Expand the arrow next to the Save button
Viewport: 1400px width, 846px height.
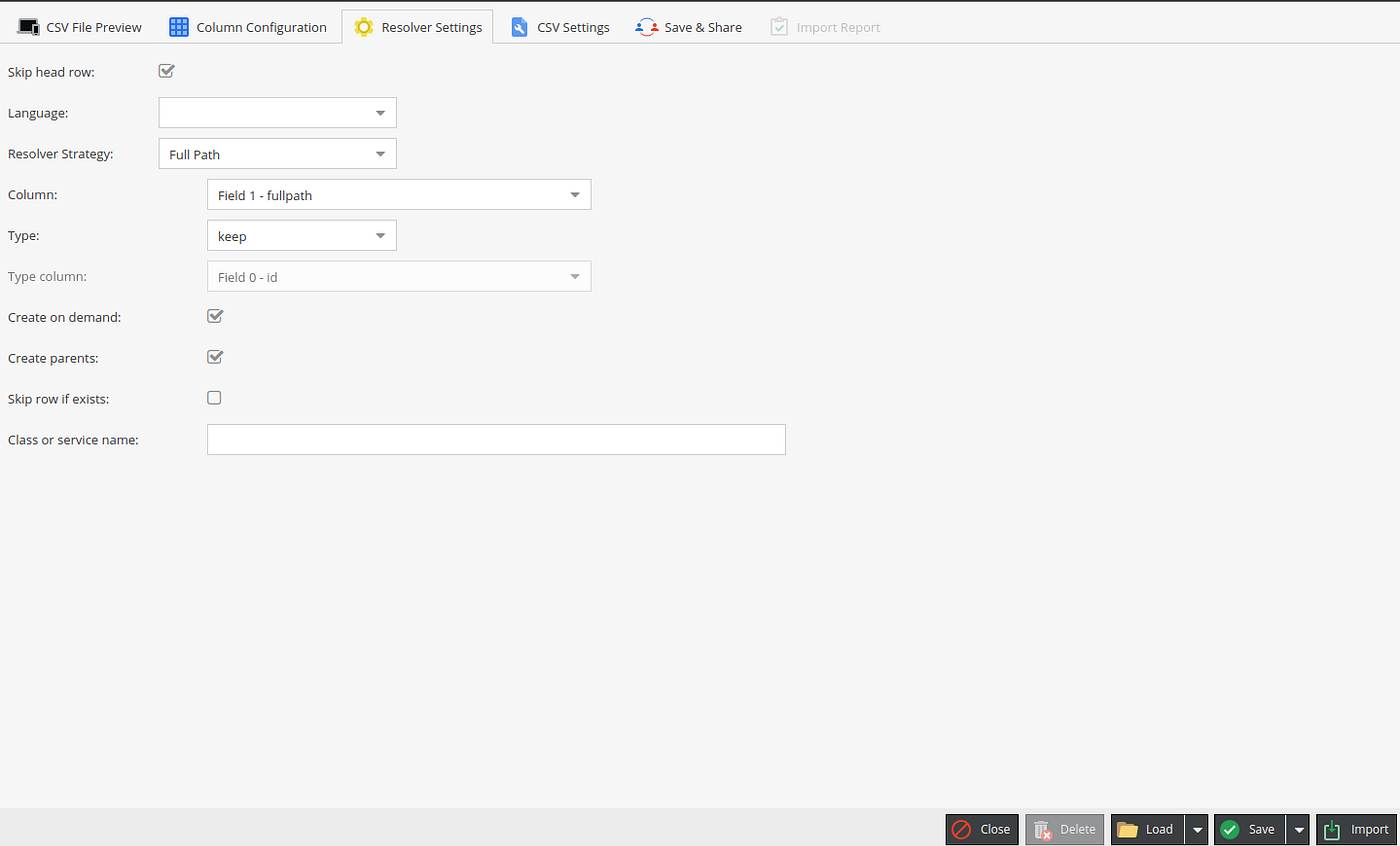pyautogui.click(x=1297, y=829)
